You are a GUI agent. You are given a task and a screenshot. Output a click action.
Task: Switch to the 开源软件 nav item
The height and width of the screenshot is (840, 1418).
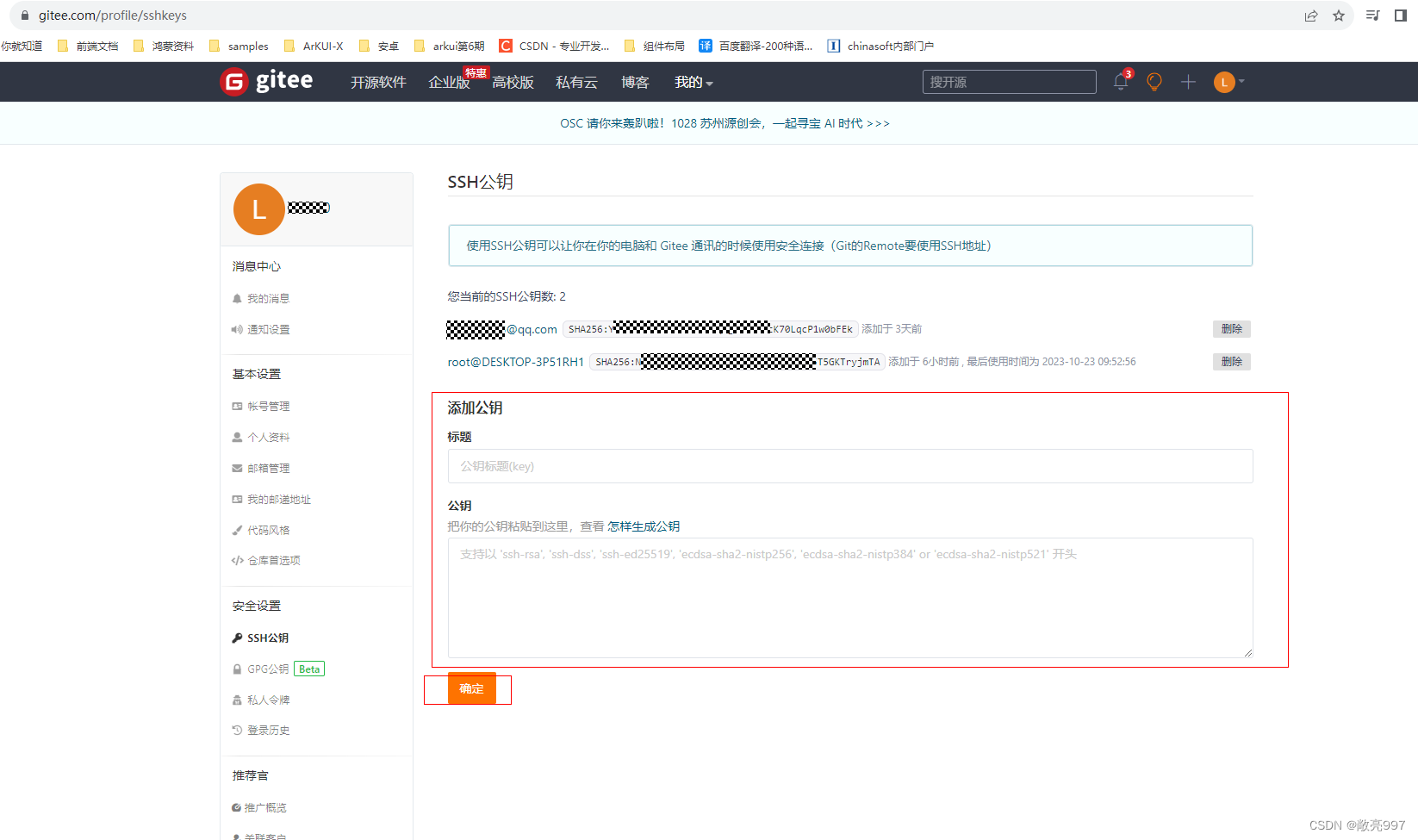point(377,82)
